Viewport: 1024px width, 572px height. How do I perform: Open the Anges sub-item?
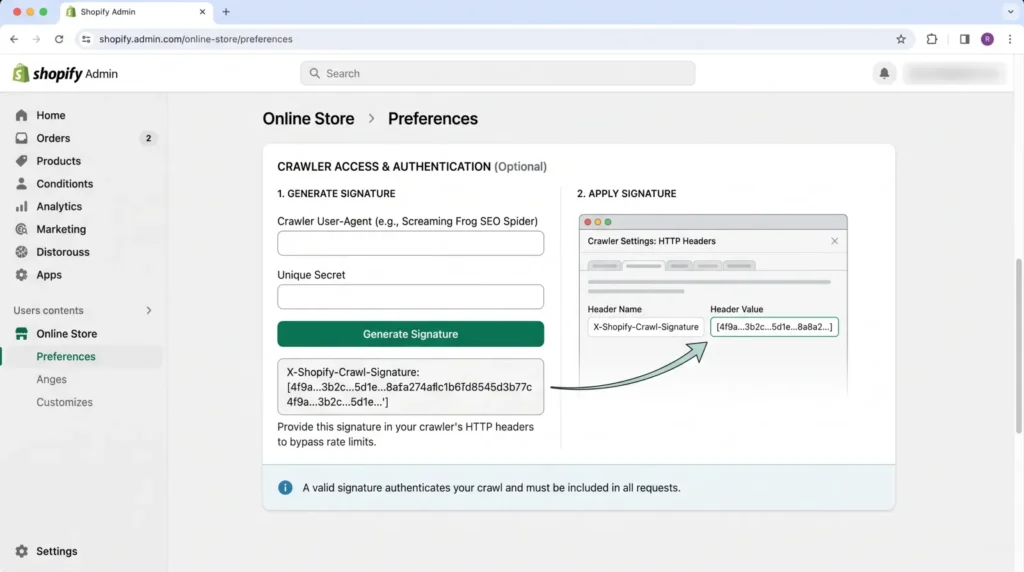pyautogui.click(x=52, y=379)
